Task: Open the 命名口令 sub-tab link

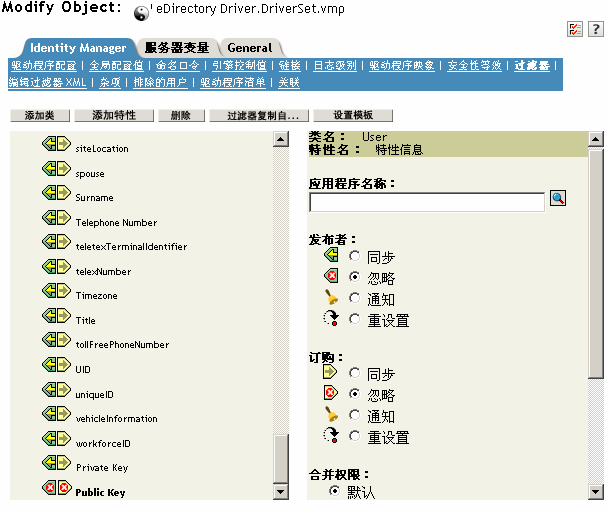Action: tap(178, 66)
